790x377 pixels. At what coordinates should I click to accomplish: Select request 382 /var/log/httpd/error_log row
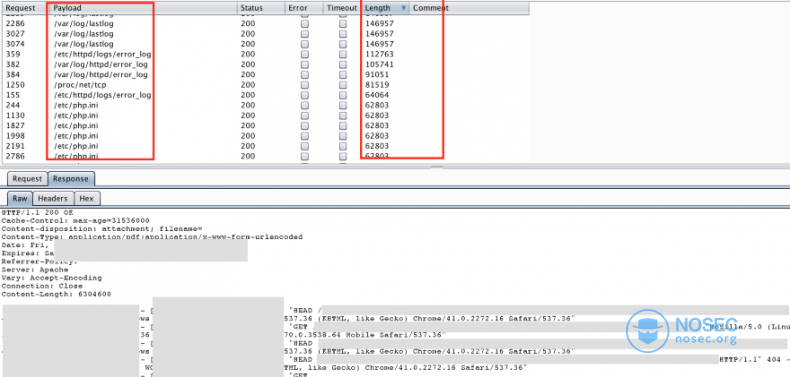(x=266, y=65)
